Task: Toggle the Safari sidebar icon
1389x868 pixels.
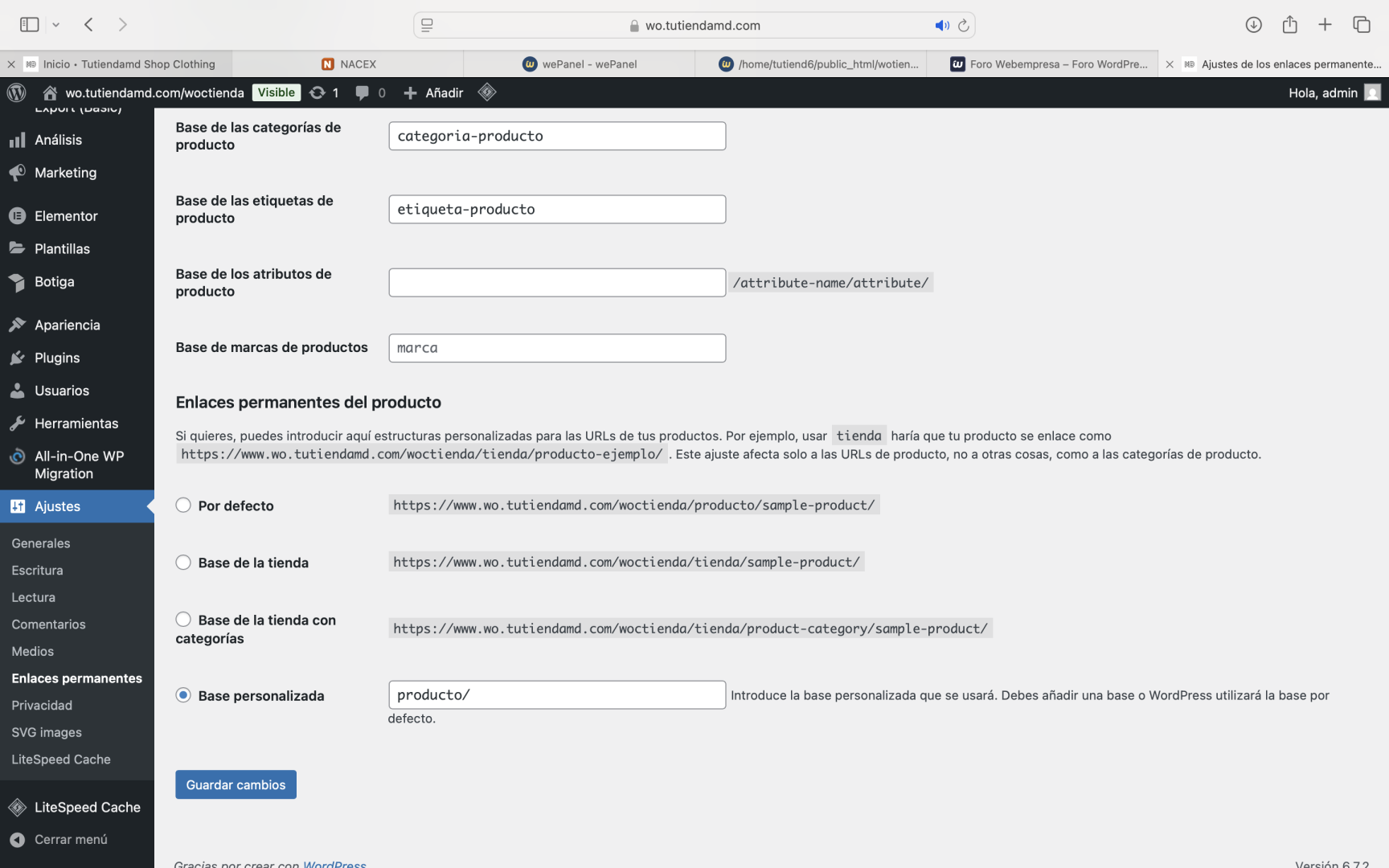Action: pyautogui.click(x=29, y=25)
